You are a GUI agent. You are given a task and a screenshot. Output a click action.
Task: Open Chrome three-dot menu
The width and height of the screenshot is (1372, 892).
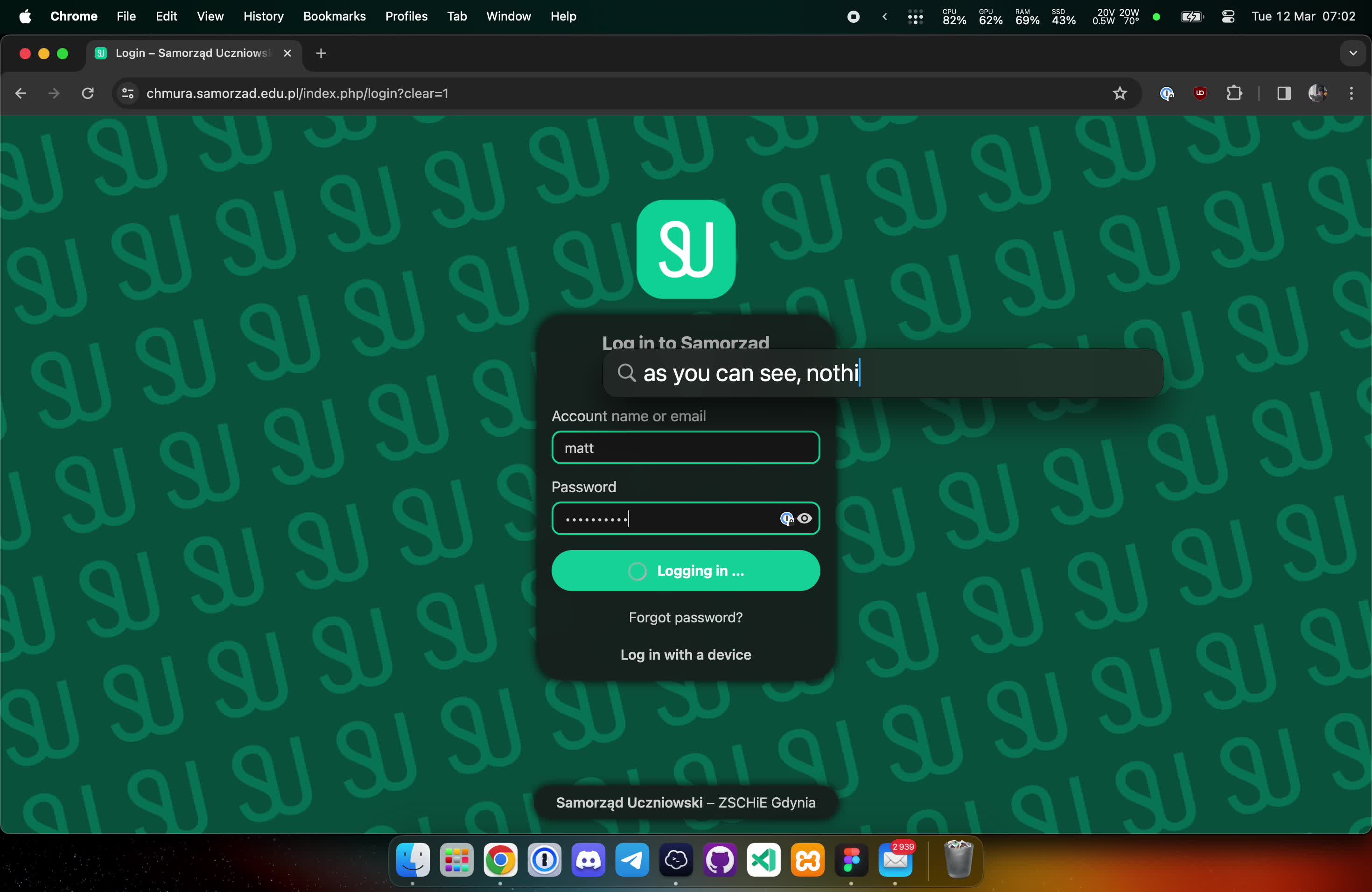(x=1351, y=93)
